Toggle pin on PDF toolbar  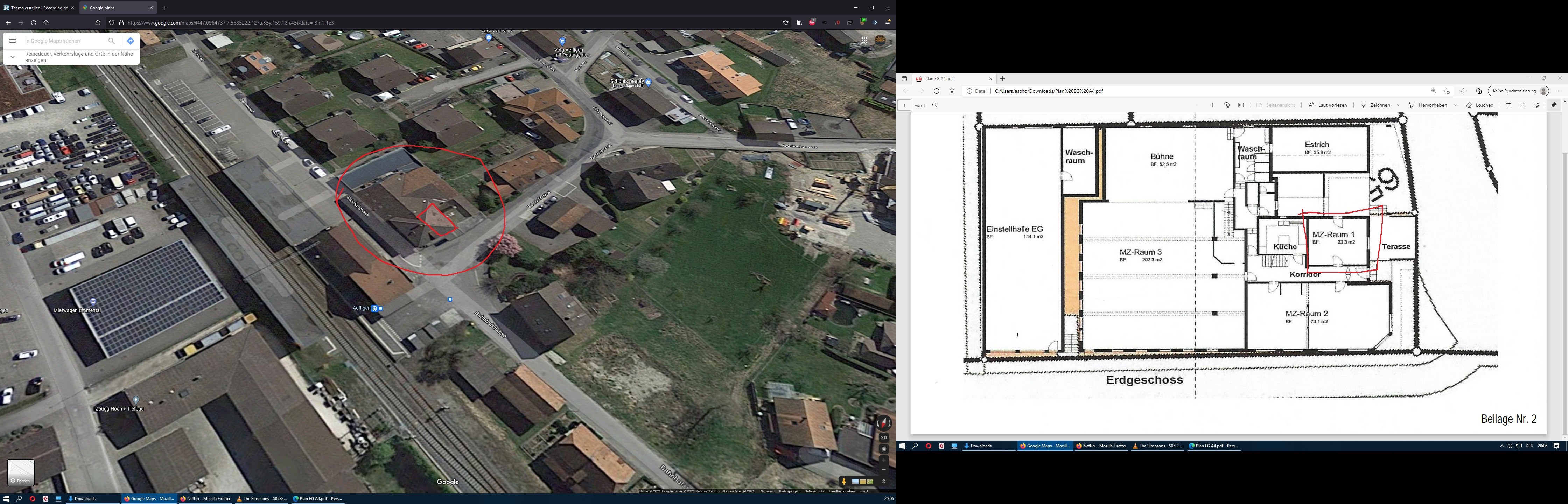[x=1553, y=105]
